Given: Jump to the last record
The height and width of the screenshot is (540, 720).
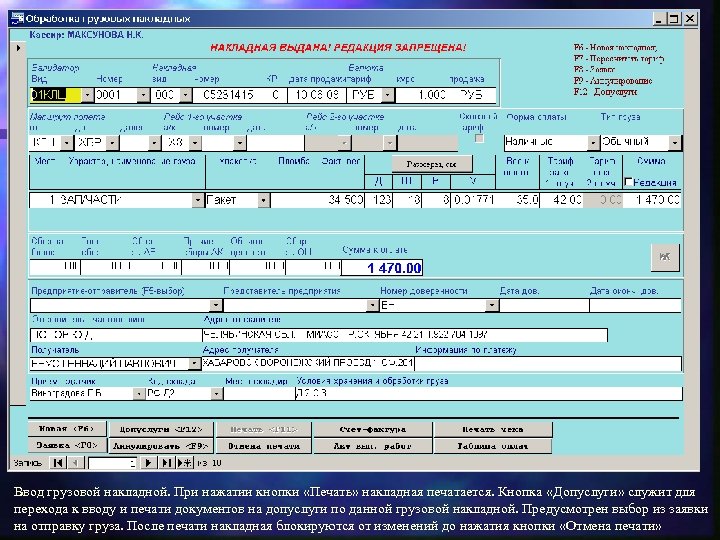Looking at the screenshot, I should click(166, 462).
